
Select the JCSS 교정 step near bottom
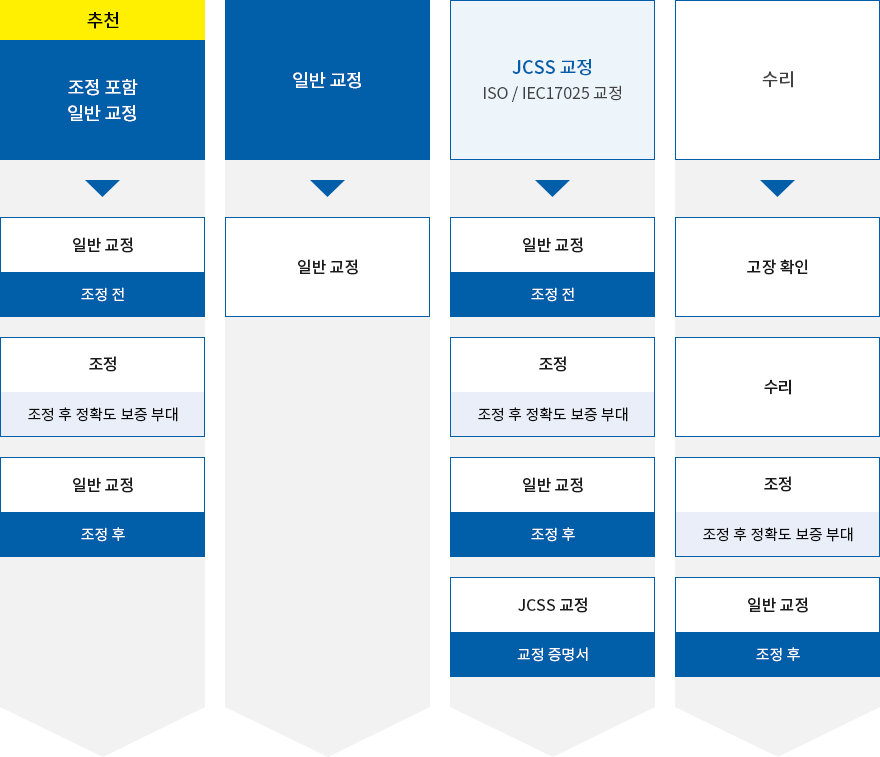(552, 605)
